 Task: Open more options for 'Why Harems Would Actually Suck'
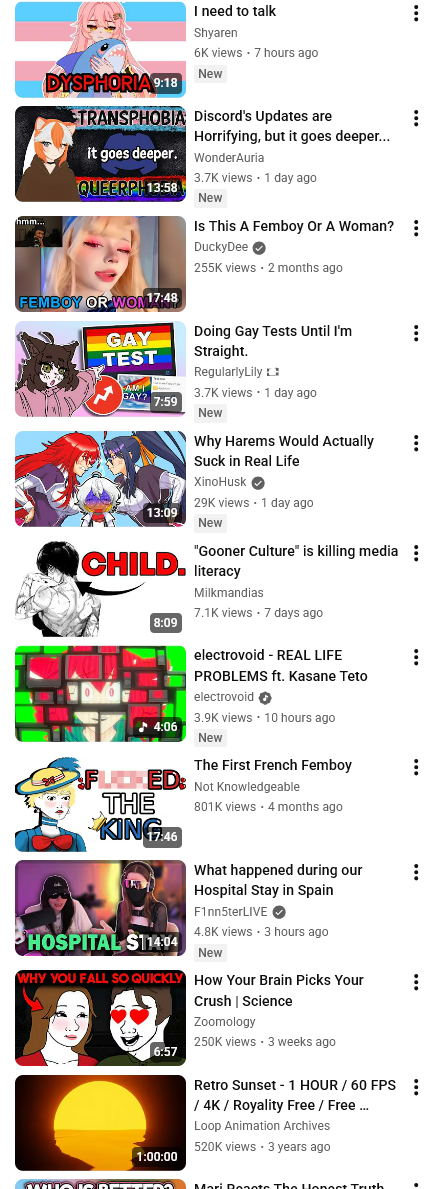416,443
